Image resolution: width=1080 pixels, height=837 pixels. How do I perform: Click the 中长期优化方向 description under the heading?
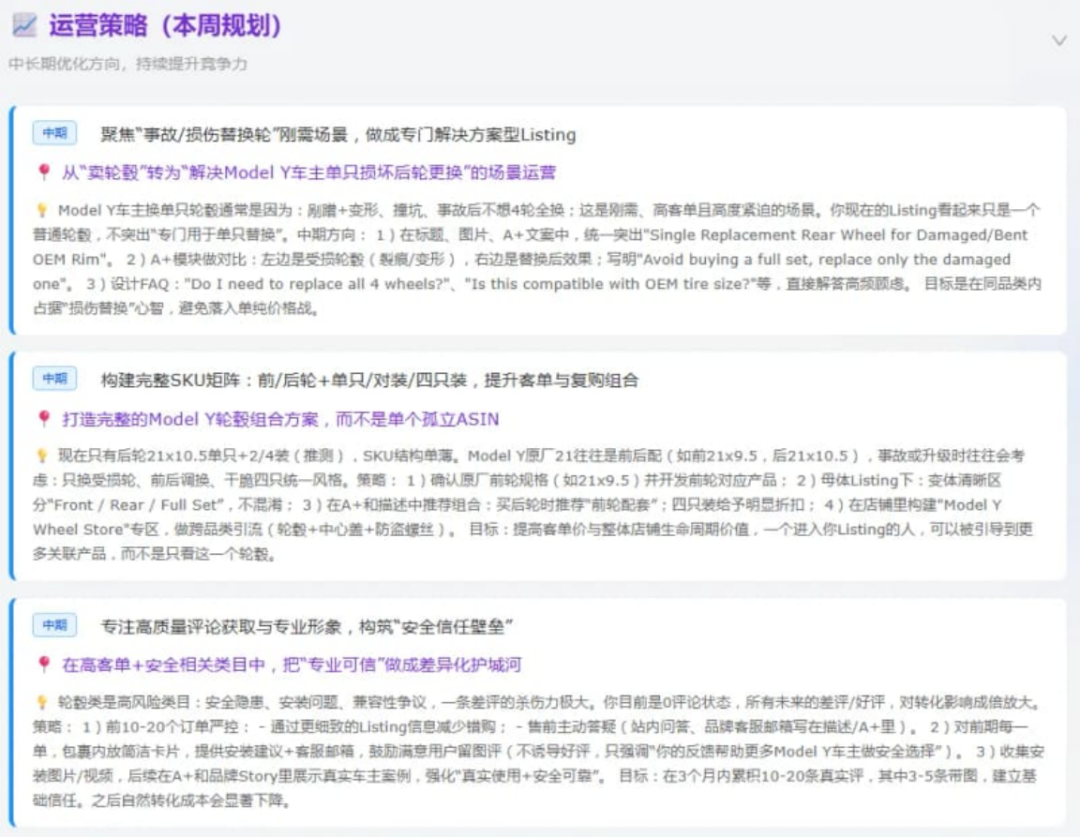(x=128, y=64)
